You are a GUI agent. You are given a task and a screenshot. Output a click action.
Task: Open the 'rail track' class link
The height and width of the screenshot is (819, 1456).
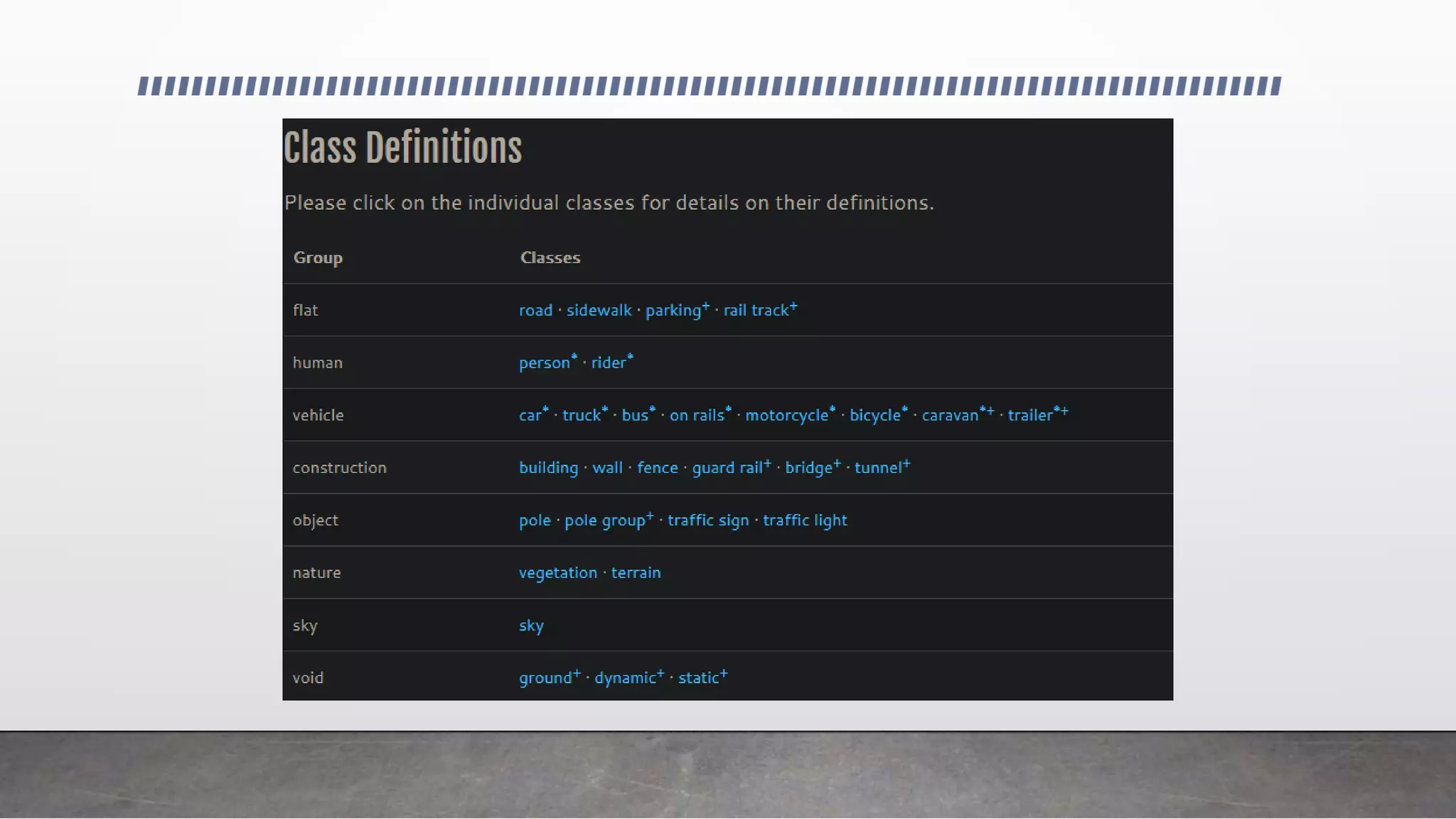(756, 311)
